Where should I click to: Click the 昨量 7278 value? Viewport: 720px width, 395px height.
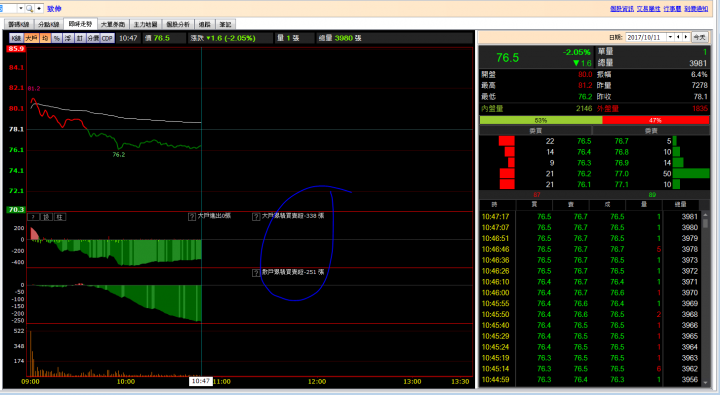[x=699, y=85]
